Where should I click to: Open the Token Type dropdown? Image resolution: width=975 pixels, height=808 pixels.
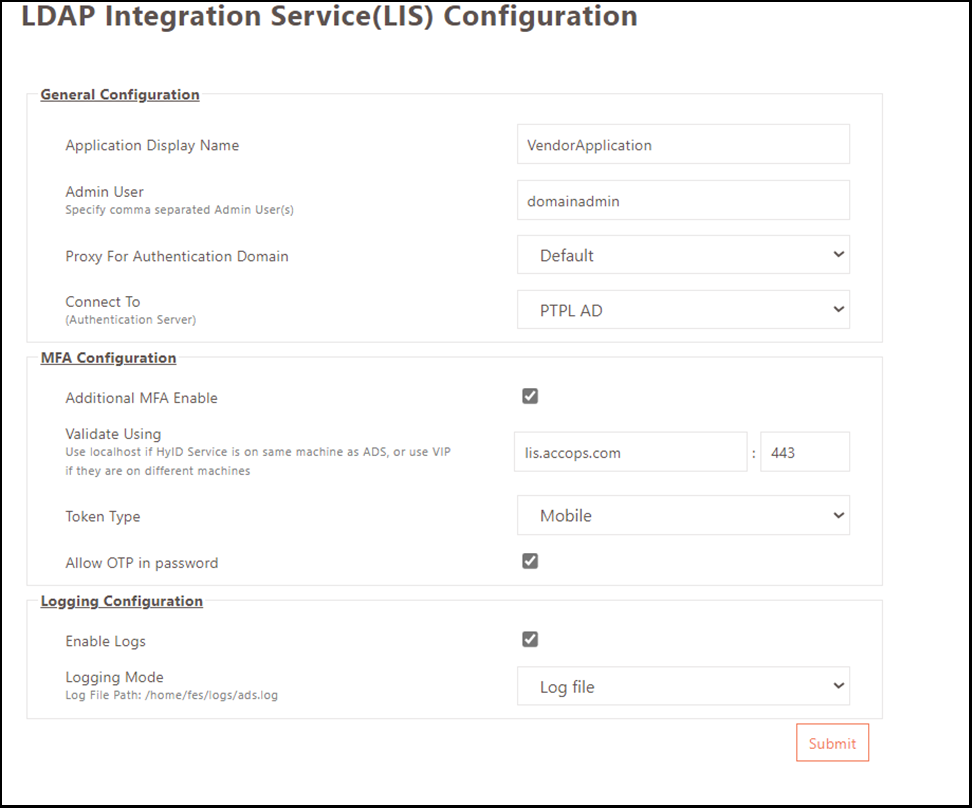coord(683,516)
